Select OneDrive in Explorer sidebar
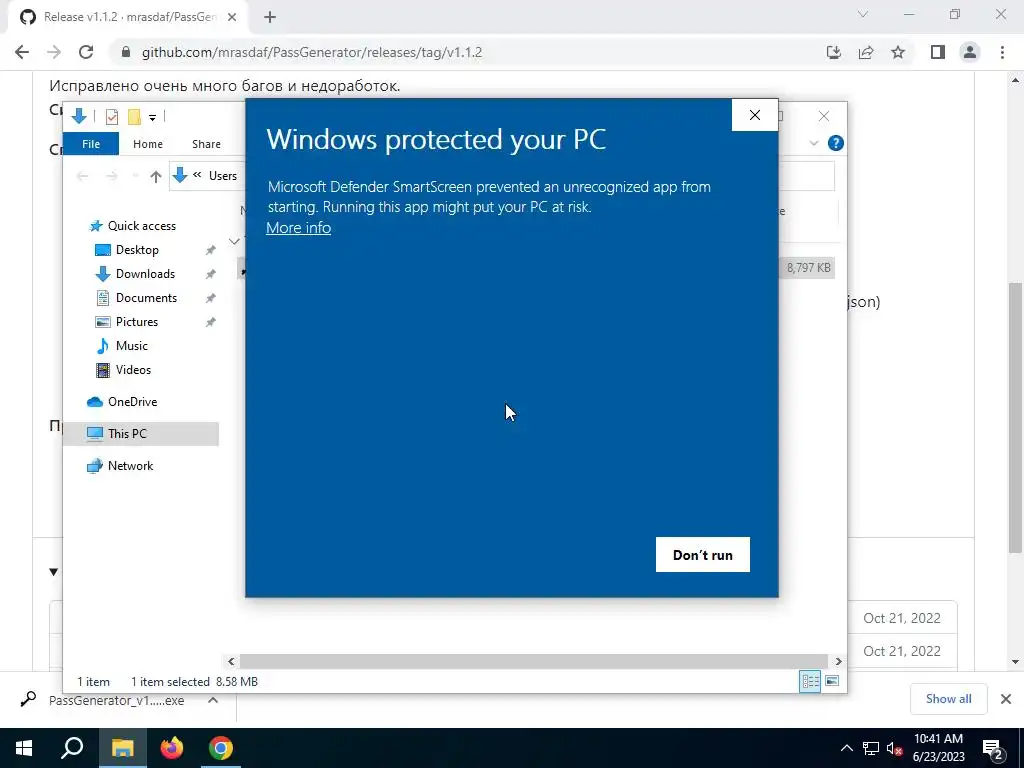Viewport: 1024px width, 768px height. tap(132, 402)
